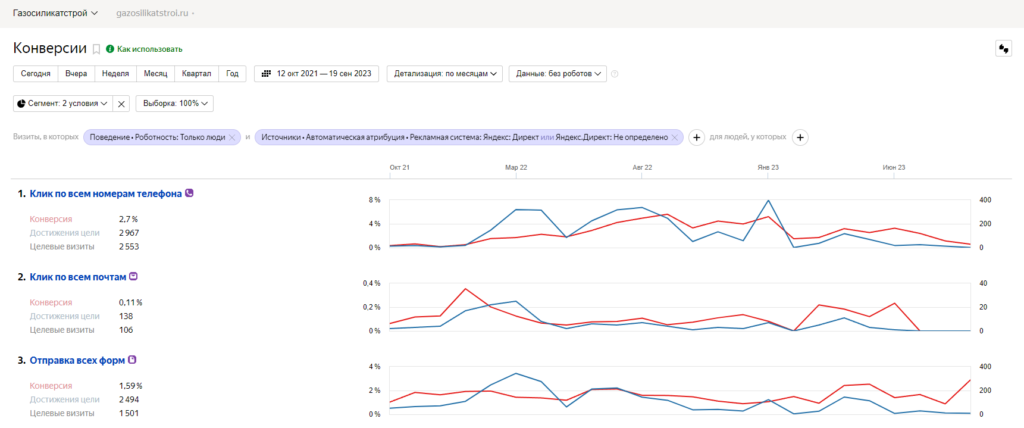The width and height of the screenshot is (1024, 428).
Task: Open the Поведение • Роботность: Только люди condition
Action: click(x=157, y=137)
